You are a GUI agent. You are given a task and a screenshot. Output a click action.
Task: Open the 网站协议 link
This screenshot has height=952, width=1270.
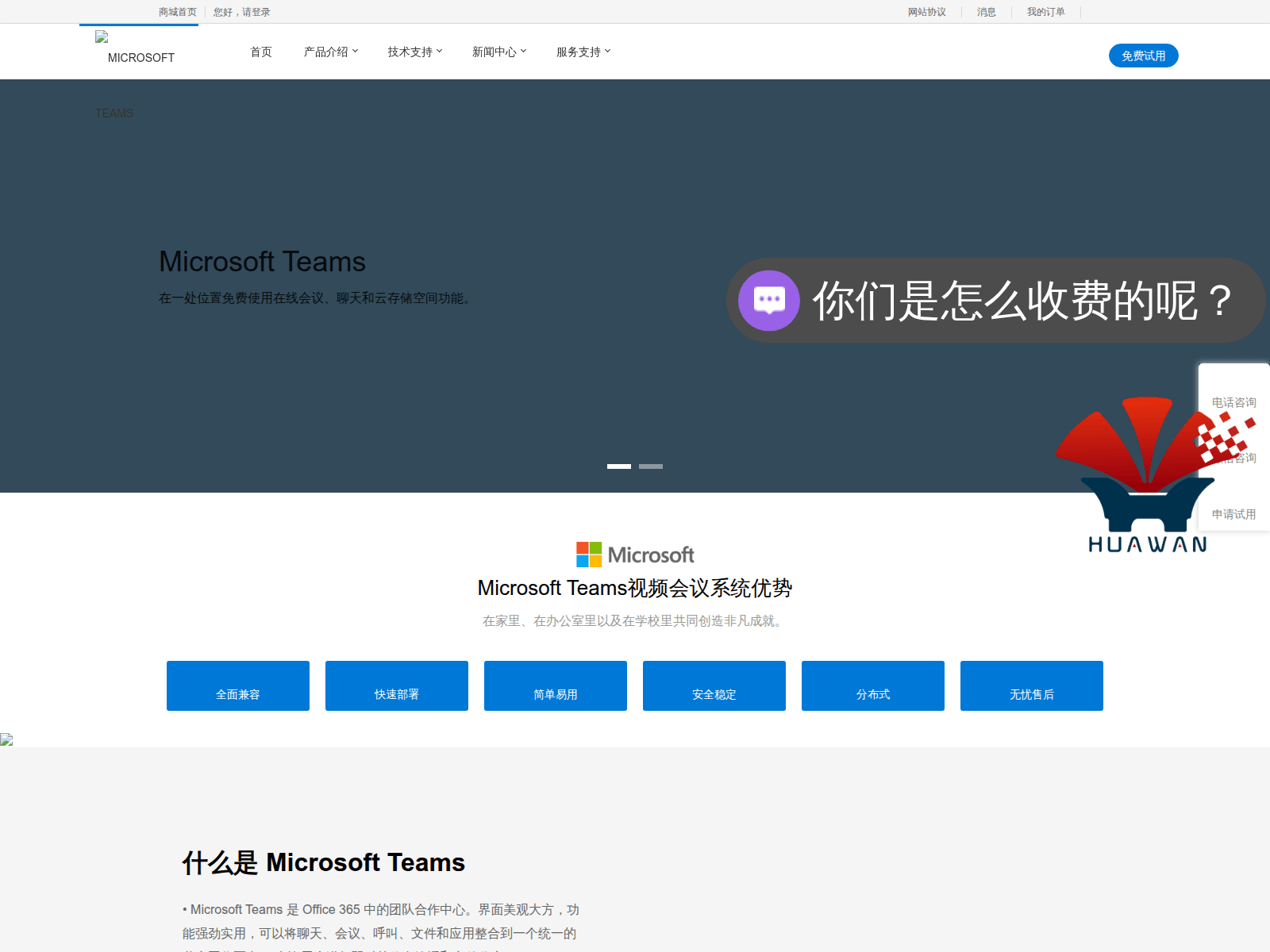(x=927, y=12)
